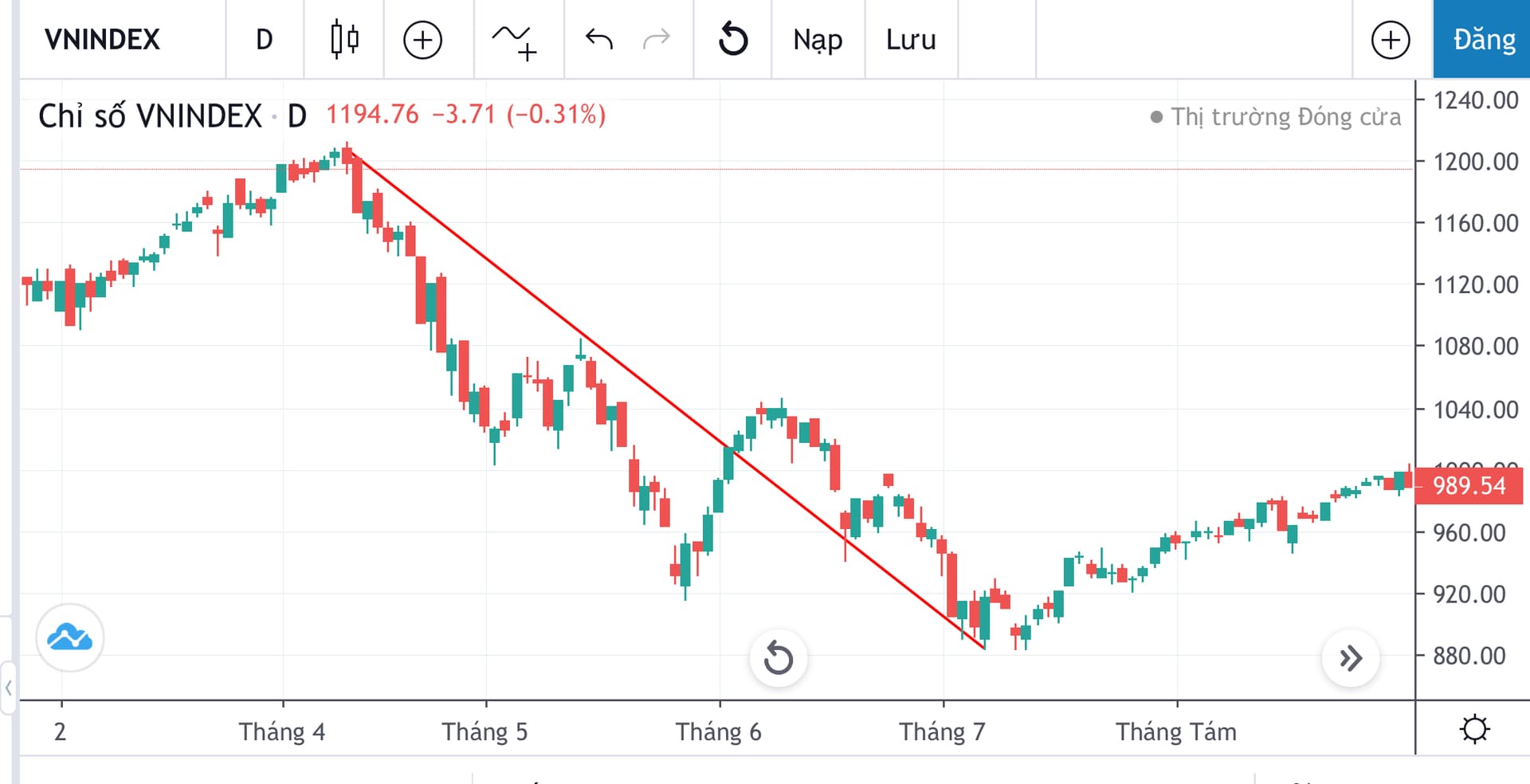Click the compare/add symbol plus icon
Screen dimensions: 1530x784
[422, 39]
